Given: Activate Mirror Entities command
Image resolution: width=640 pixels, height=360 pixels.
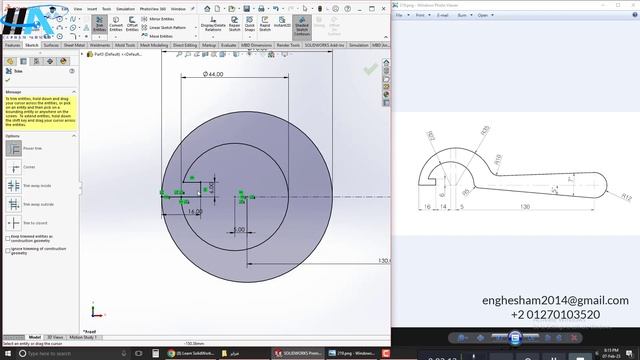Looking at the screenshot, I should 158,19.
